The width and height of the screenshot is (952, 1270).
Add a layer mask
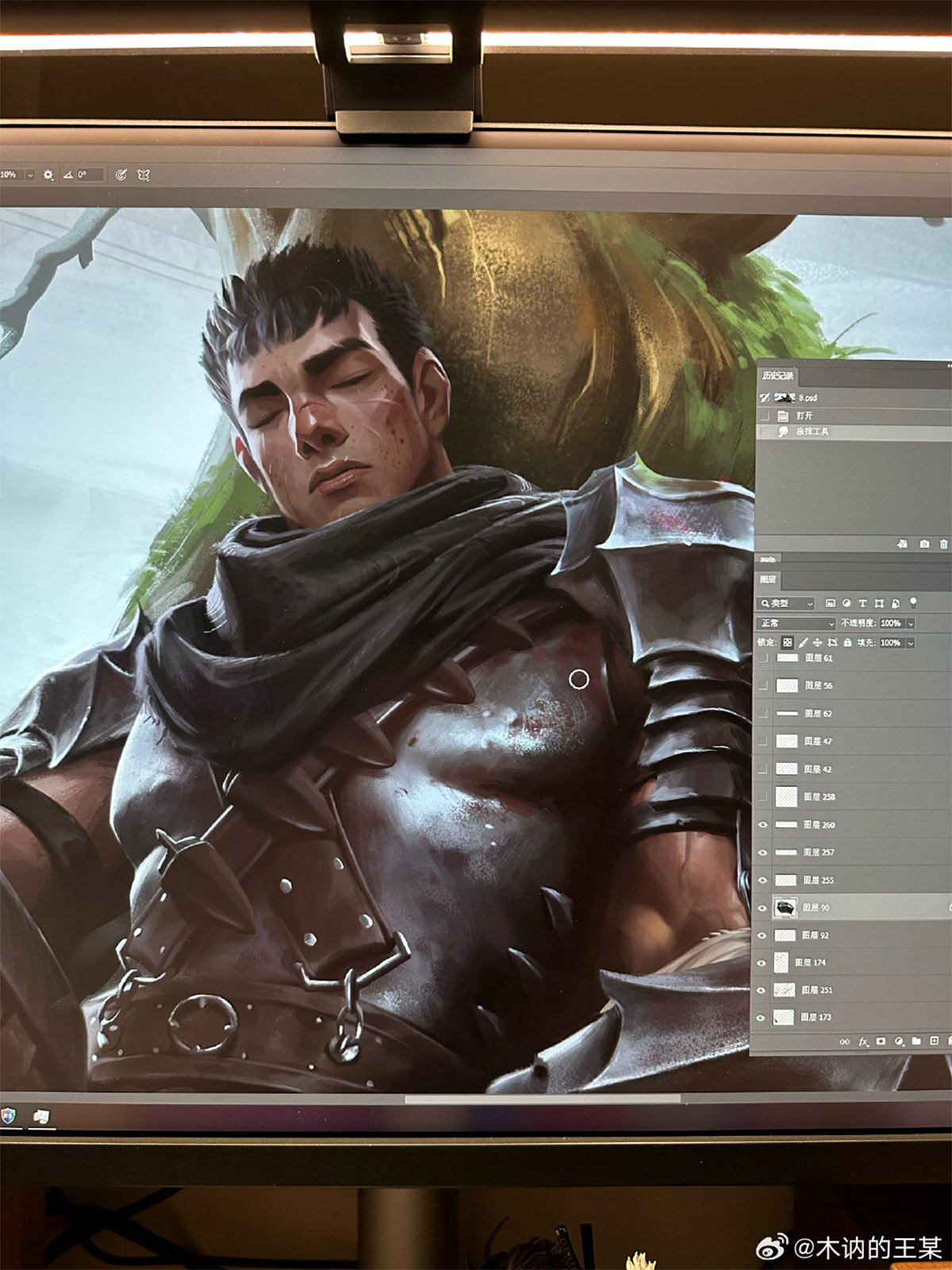pos(881,1041)
